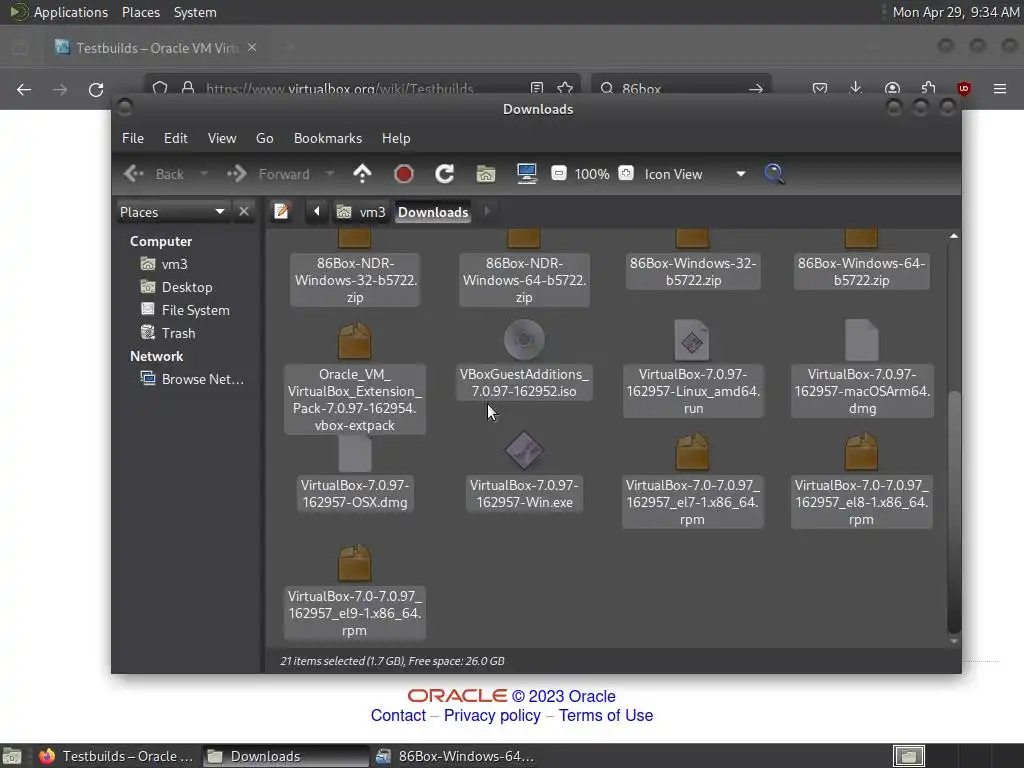This screenshot has height=768, width=1024.
Task: Open Browse Network in the sidebar
Action: coord(202,379)
